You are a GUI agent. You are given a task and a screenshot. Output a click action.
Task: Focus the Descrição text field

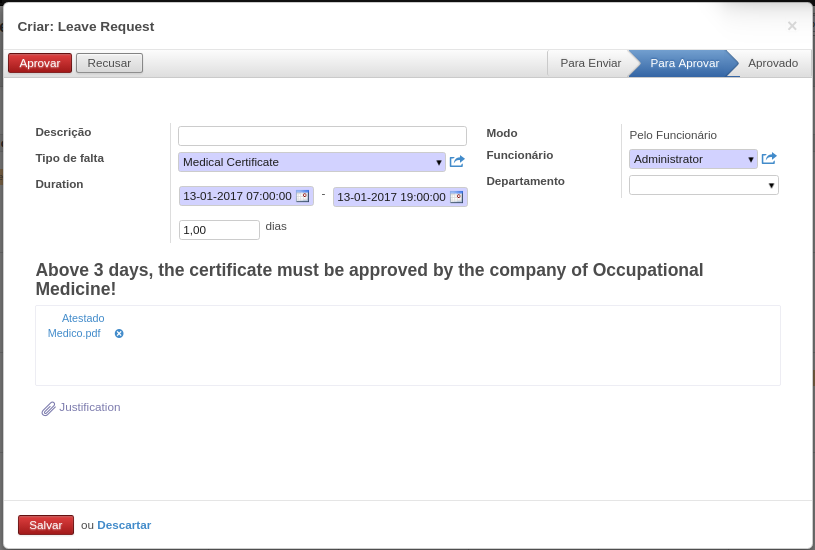[x=322, y=136]
